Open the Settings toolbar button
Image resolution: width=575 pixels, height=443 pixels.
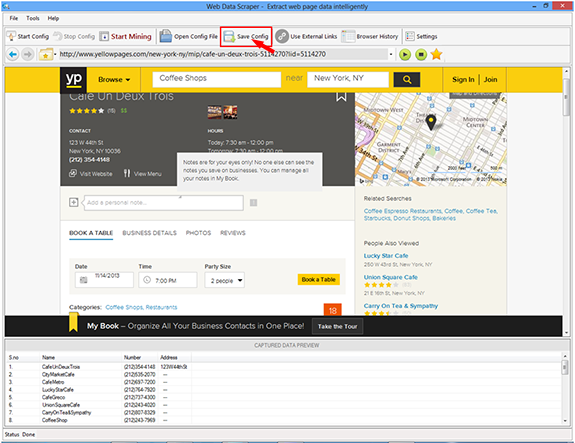click(x=421, y=36)
